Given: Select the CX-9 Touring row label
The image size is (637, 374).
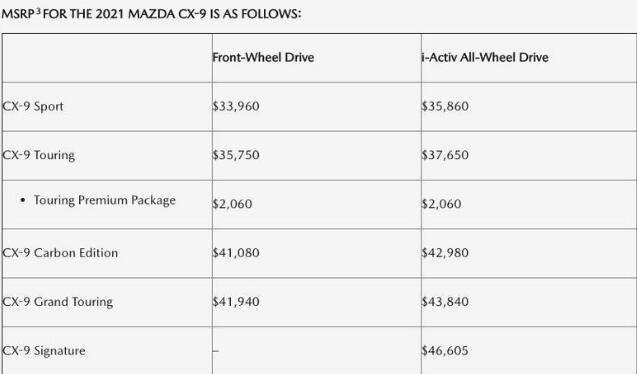Looking at the screenshot, I should [39, 156].
